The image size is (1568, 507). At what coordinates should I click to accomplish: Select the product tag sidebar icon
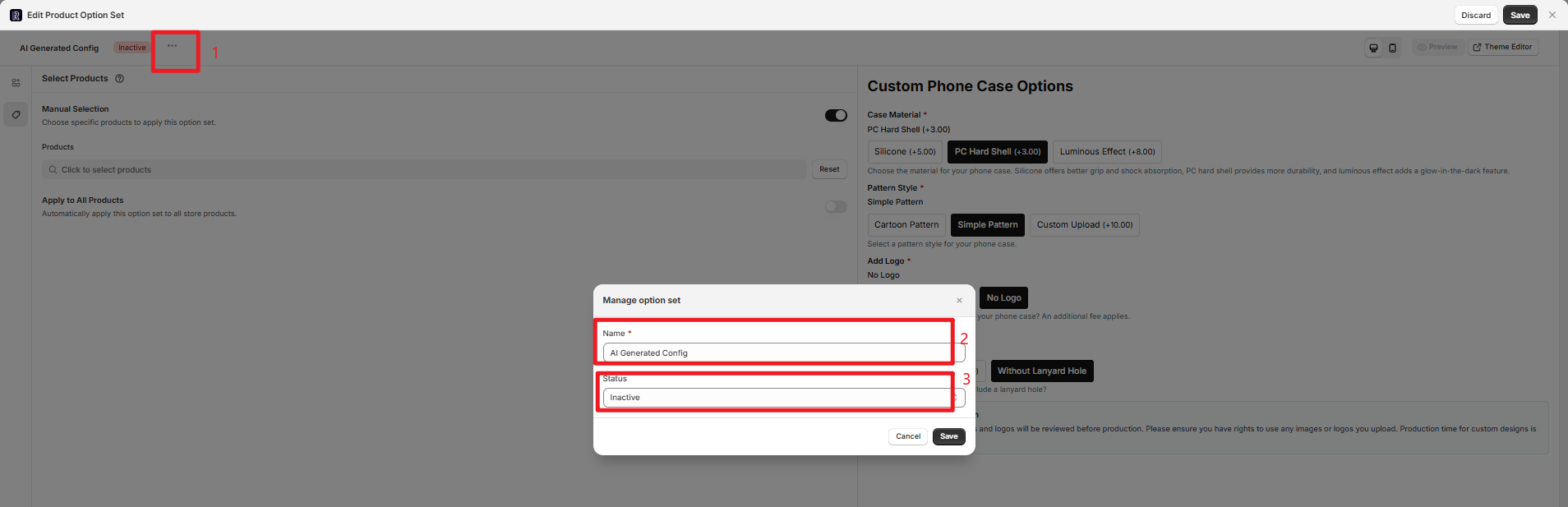[16, 115]
